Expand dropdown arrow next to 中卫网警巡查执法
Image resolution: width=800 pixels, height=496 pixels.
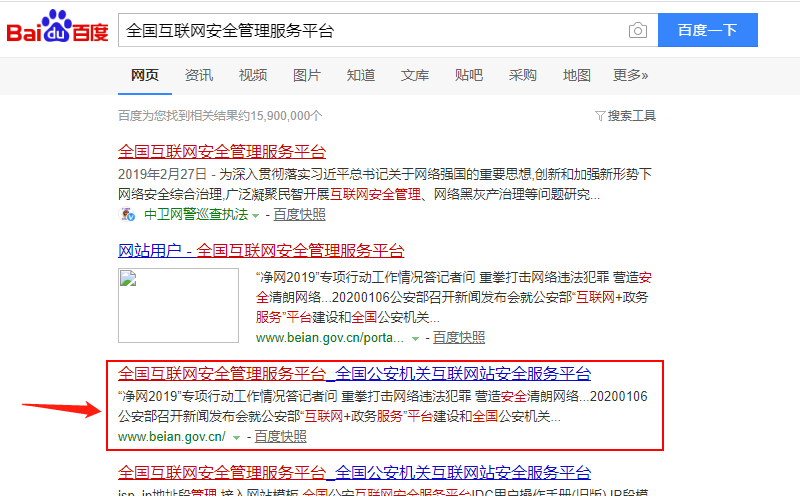[256, 216]
